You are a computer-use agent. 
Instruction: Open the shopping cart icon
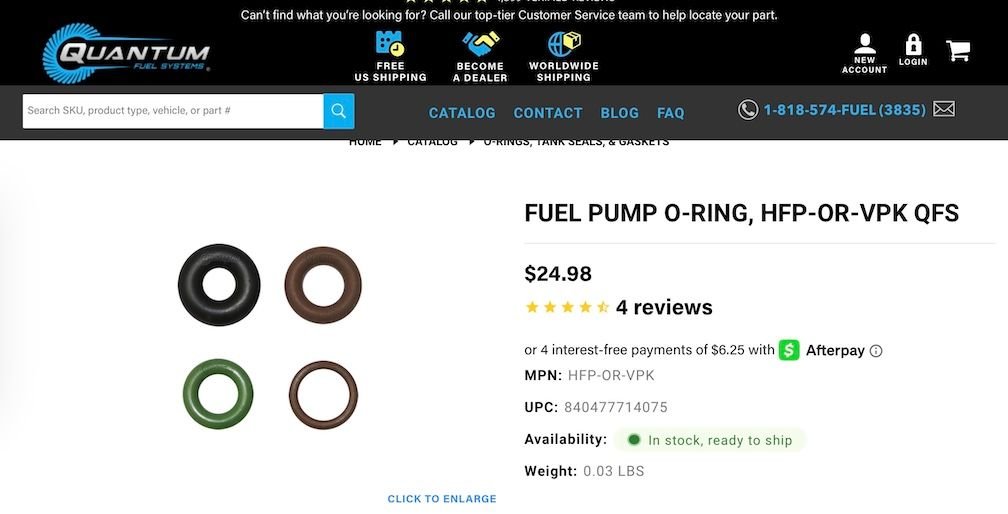(x=958, y=51)
